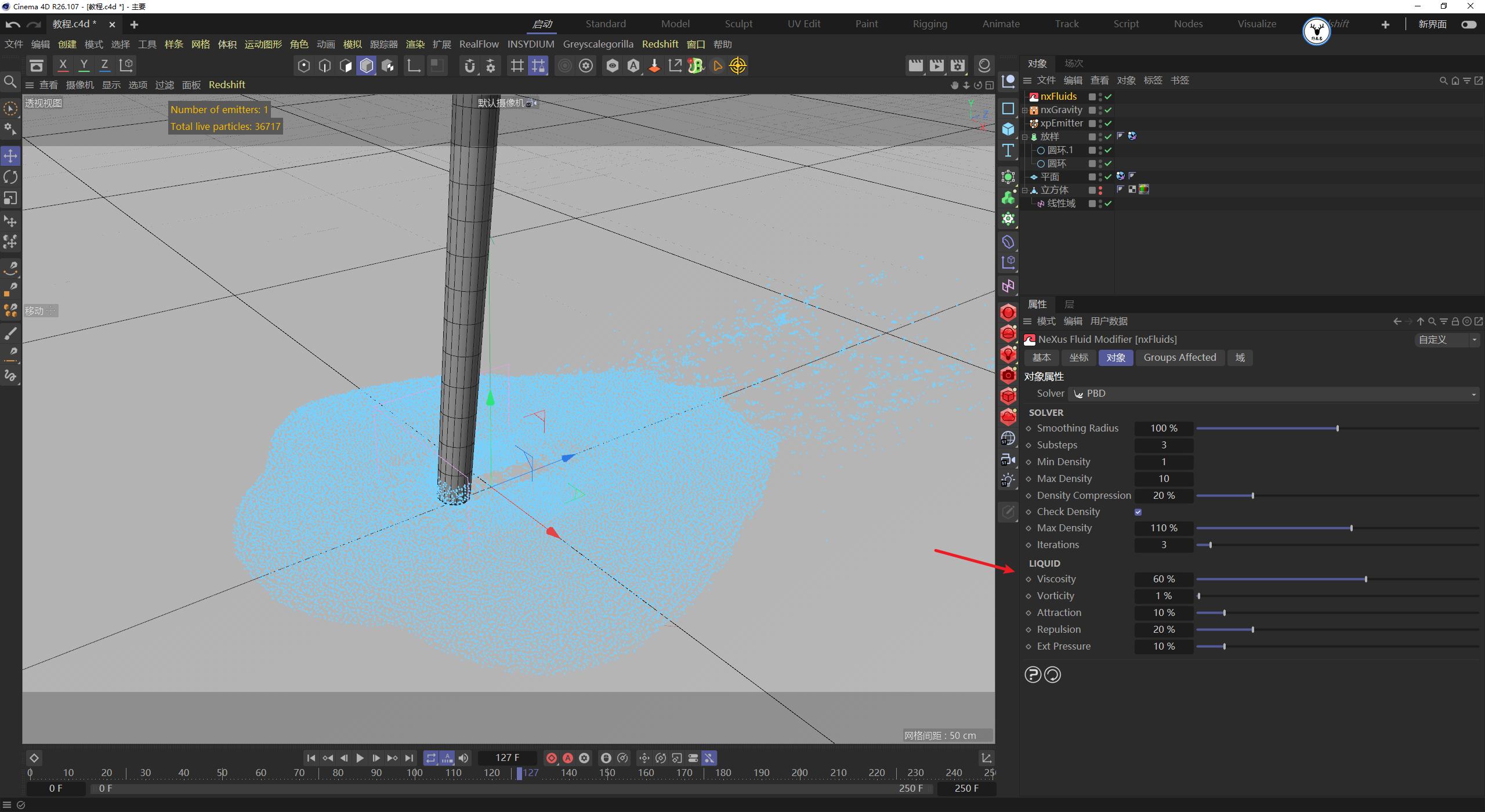The height and width of the screenshot is (812, 1485).
Task: Switch to the 场次 tab in the Object Manager
Action: [x=1073, y=63]
